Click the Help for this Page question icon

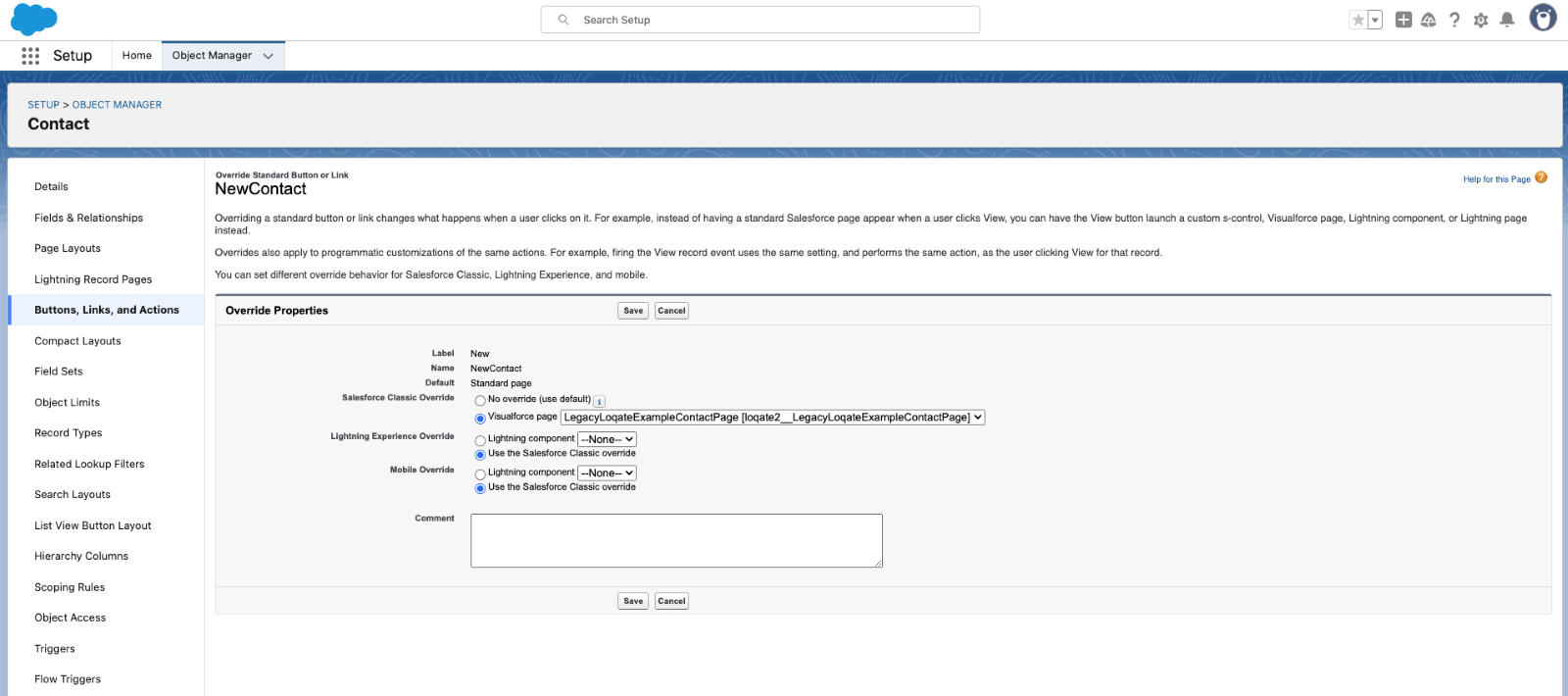[1542, 177]
